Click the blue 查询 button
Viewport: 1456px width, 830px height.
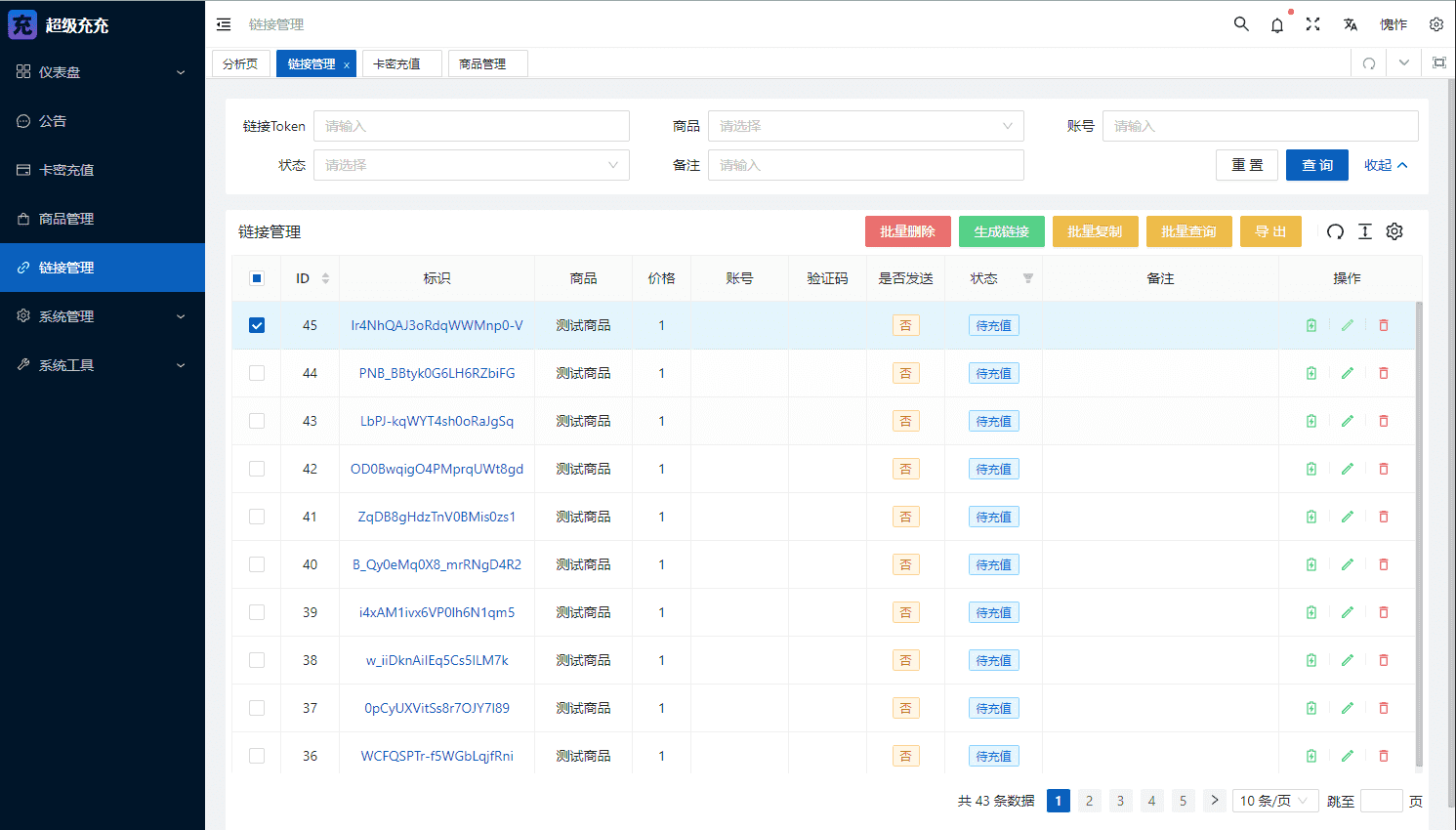(x=1316, y=165)
